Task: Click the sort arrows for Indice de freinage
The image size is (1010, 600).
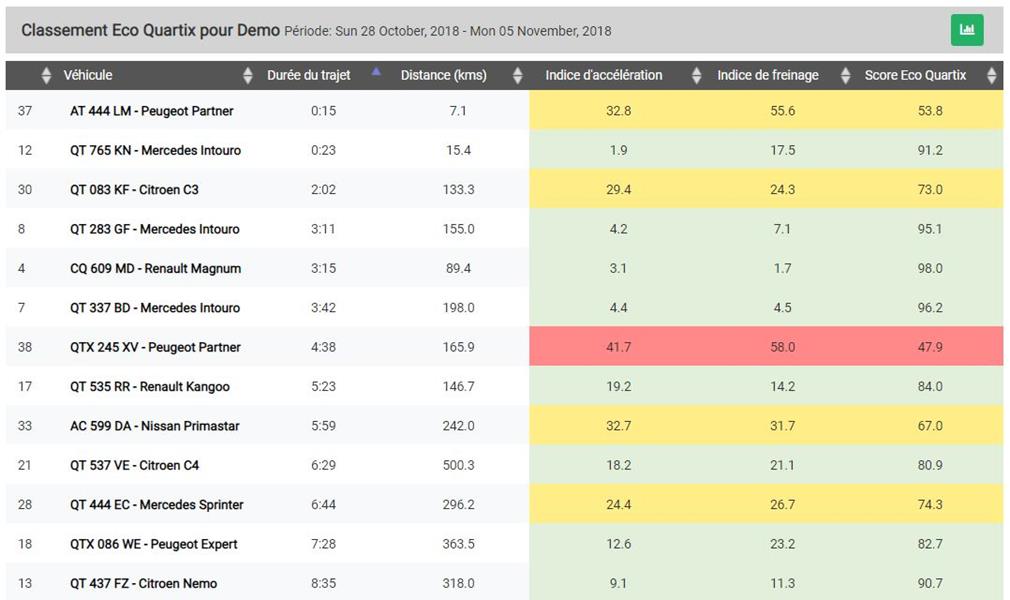Action: (x=846, y=75)
